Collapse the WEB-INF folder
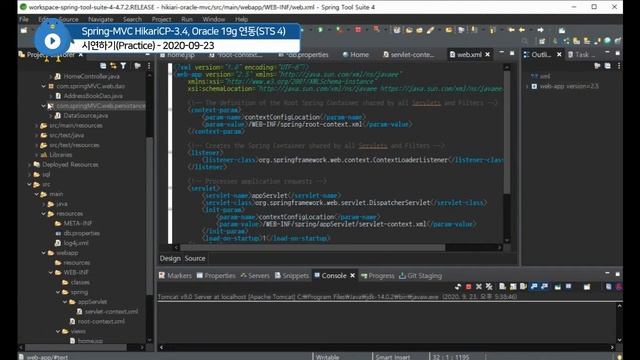640x360 pixels. pyautogui.click(x=51, y=272)
